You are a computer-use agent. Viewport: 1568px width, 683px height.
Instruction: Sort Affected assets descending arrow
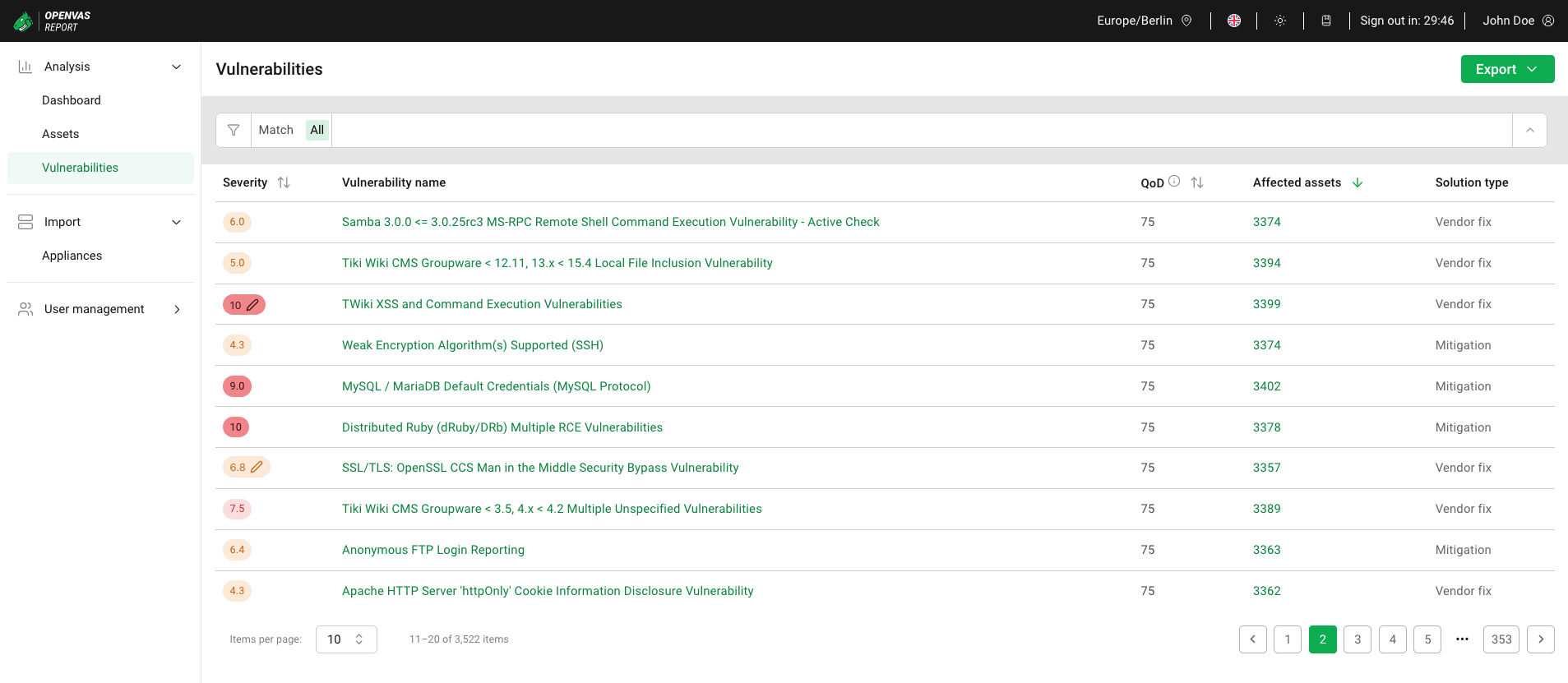(x=1358, y=182)
